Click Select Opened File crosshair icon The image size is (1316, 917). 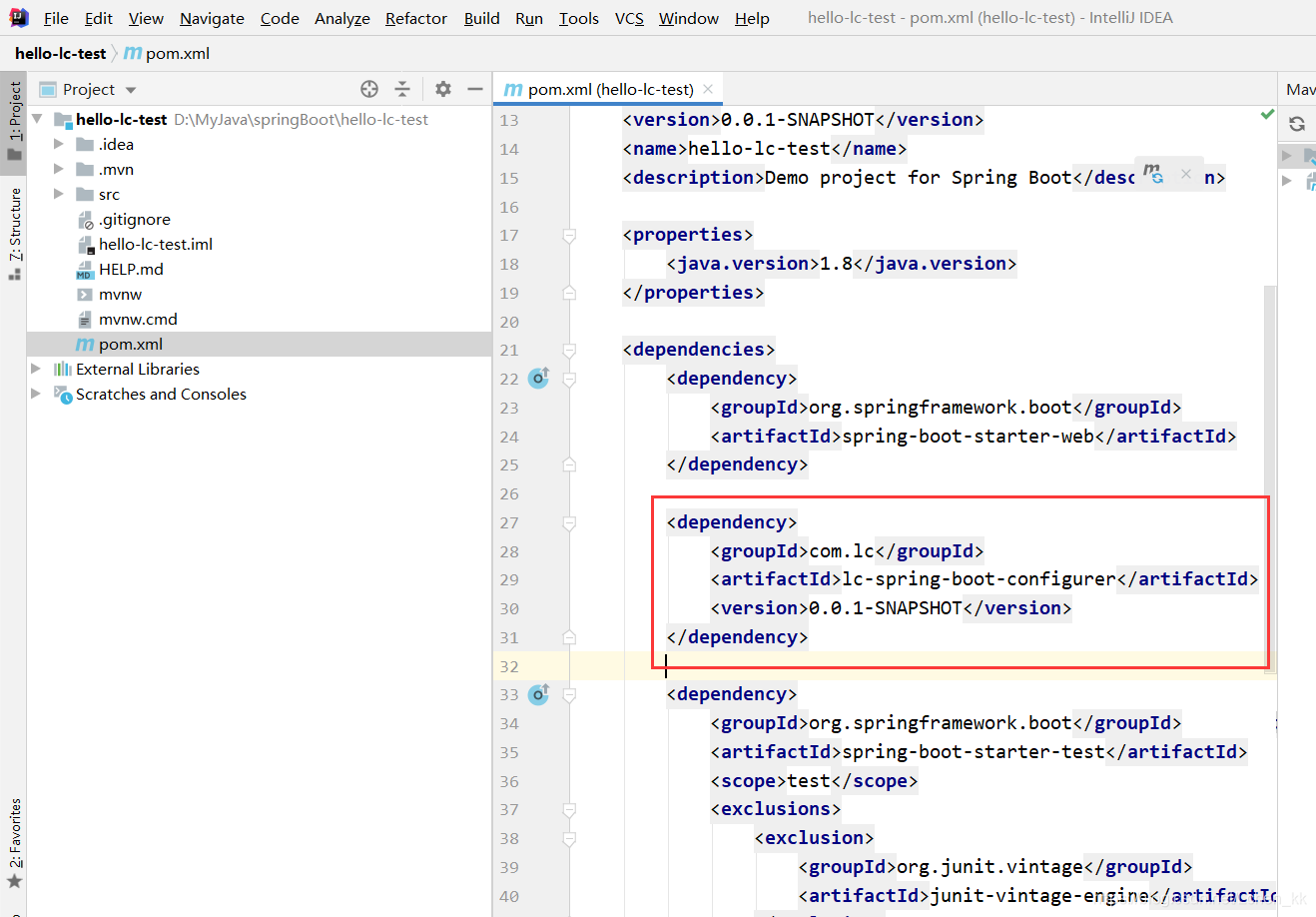click(x=369, y=89)
